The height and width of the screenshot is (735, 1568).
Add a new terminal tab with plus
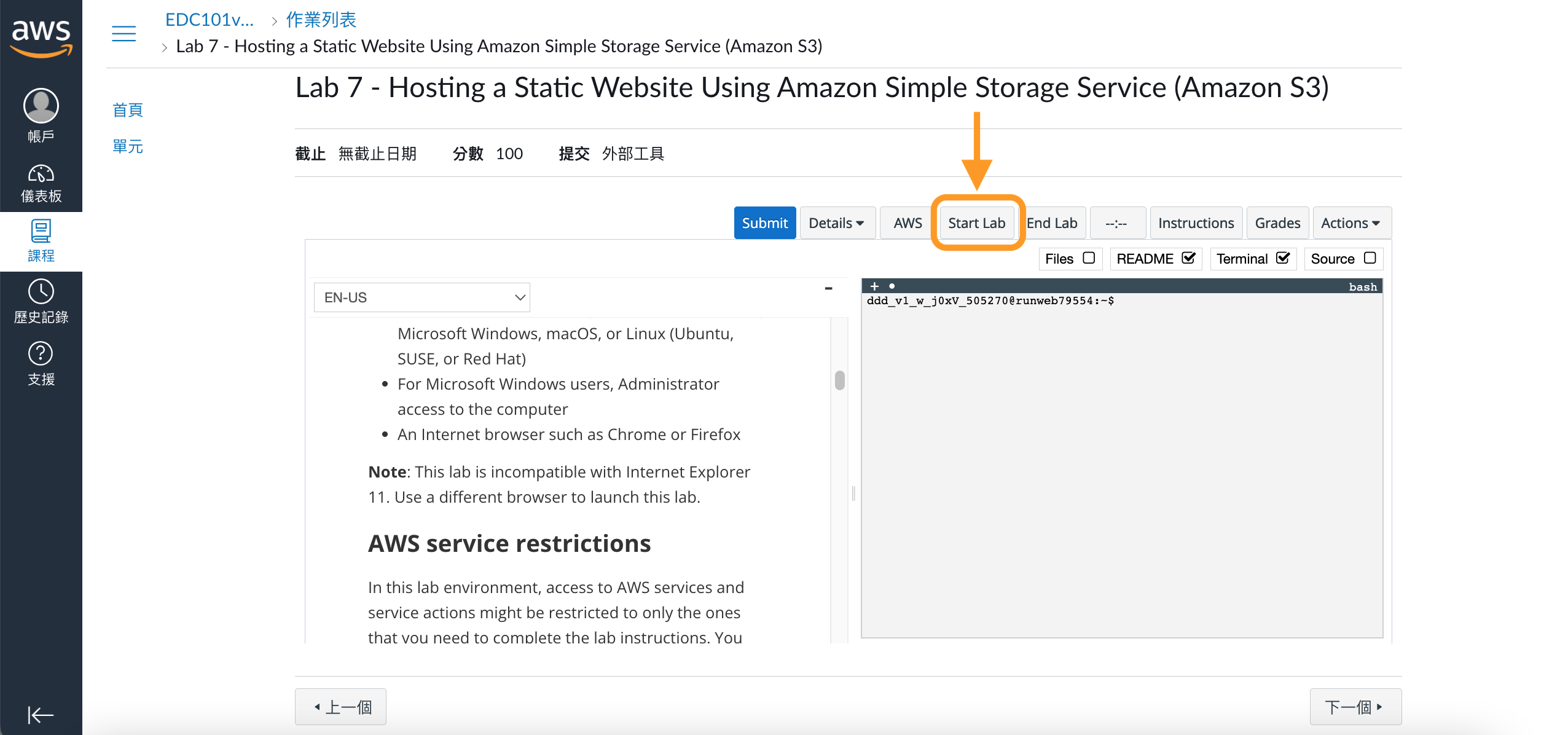coord(874,286)
